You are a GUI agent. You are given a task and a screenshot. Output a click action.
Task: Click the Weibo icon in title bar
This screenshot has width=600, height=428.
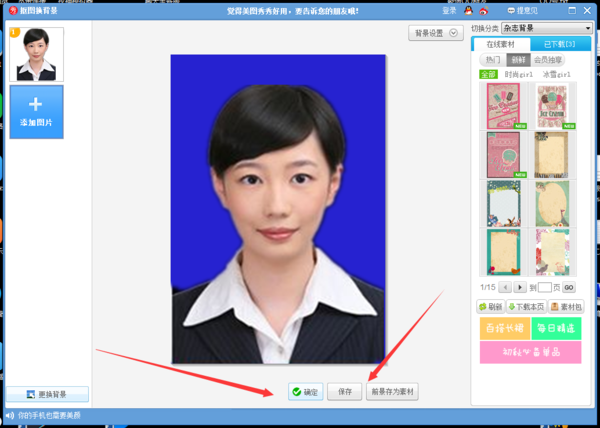pyautogui.click(x=484, y=11)
